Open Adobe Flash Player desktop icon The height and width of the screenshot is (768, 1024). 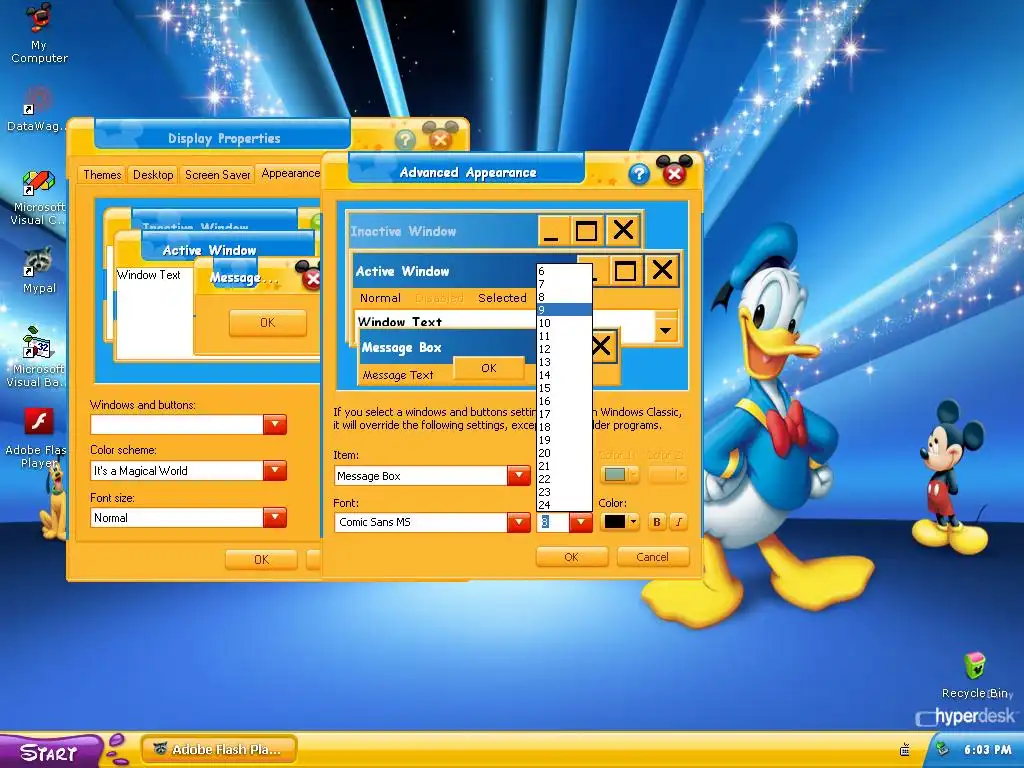pos(38,438)
